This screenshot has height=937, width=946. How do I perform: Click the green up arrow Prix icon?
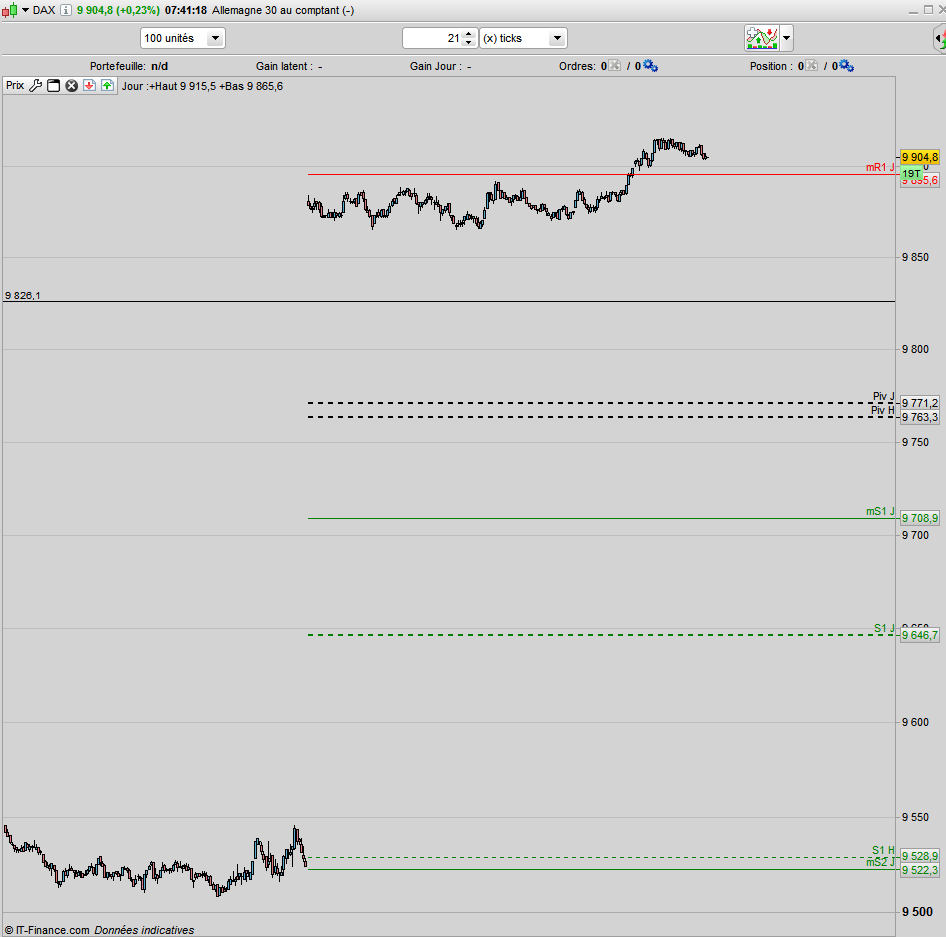click(107, 86)
